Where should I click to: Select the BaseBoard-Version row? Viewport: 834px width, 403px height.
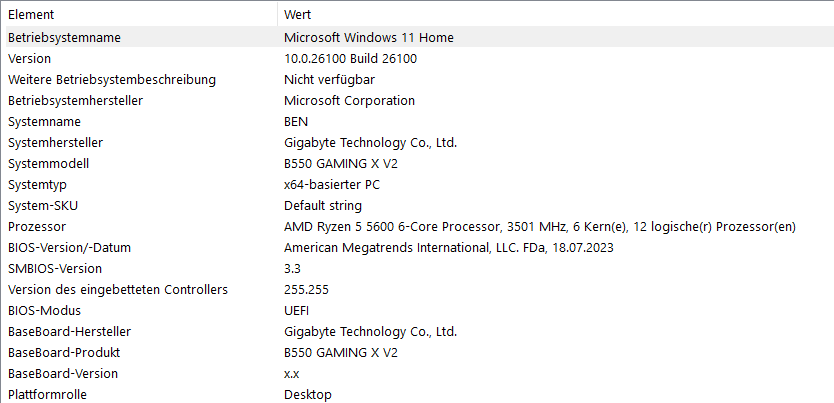pyautogui.click(x=62, y=373)
